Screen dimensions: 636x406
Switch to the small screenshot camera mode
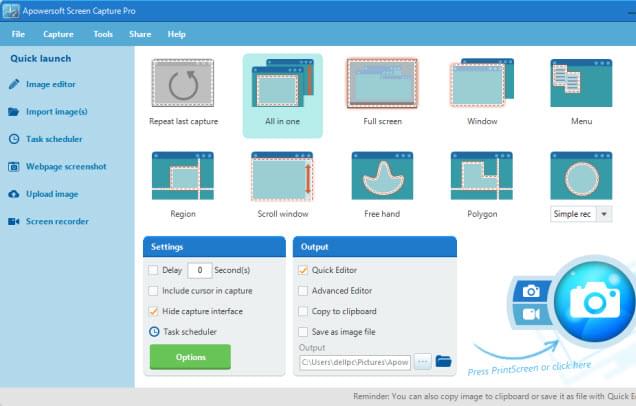pos(531,291)
